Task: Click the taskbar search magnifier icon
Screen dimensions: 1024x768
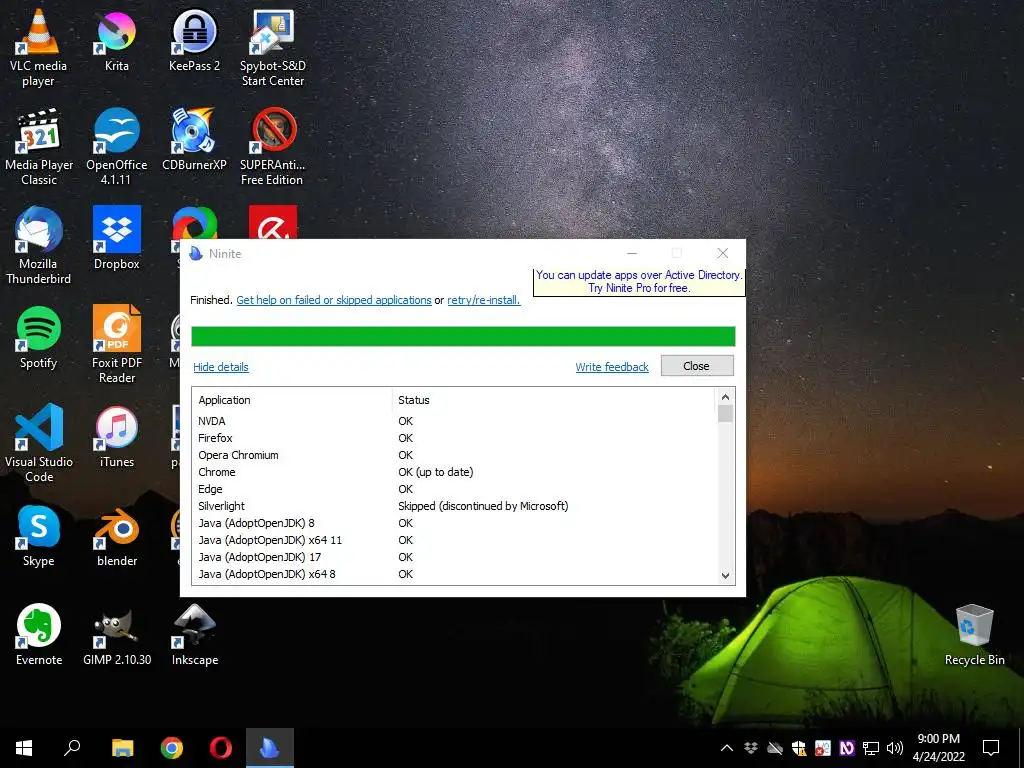Action: pos(72,748)
